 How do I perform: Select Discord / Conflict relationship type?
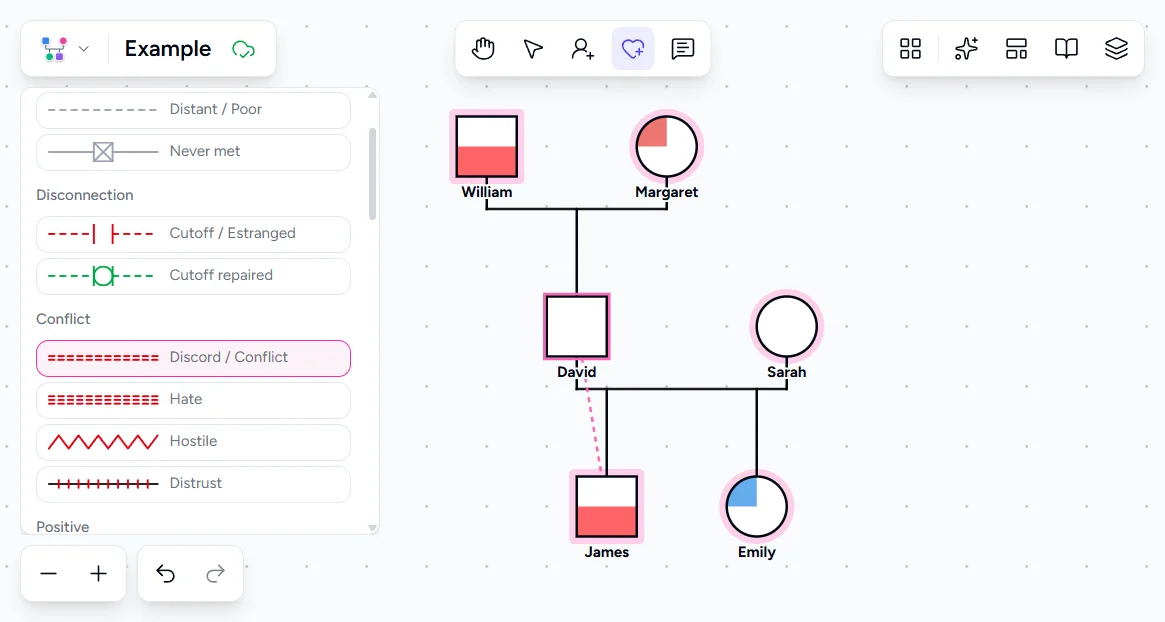[193, 358]
